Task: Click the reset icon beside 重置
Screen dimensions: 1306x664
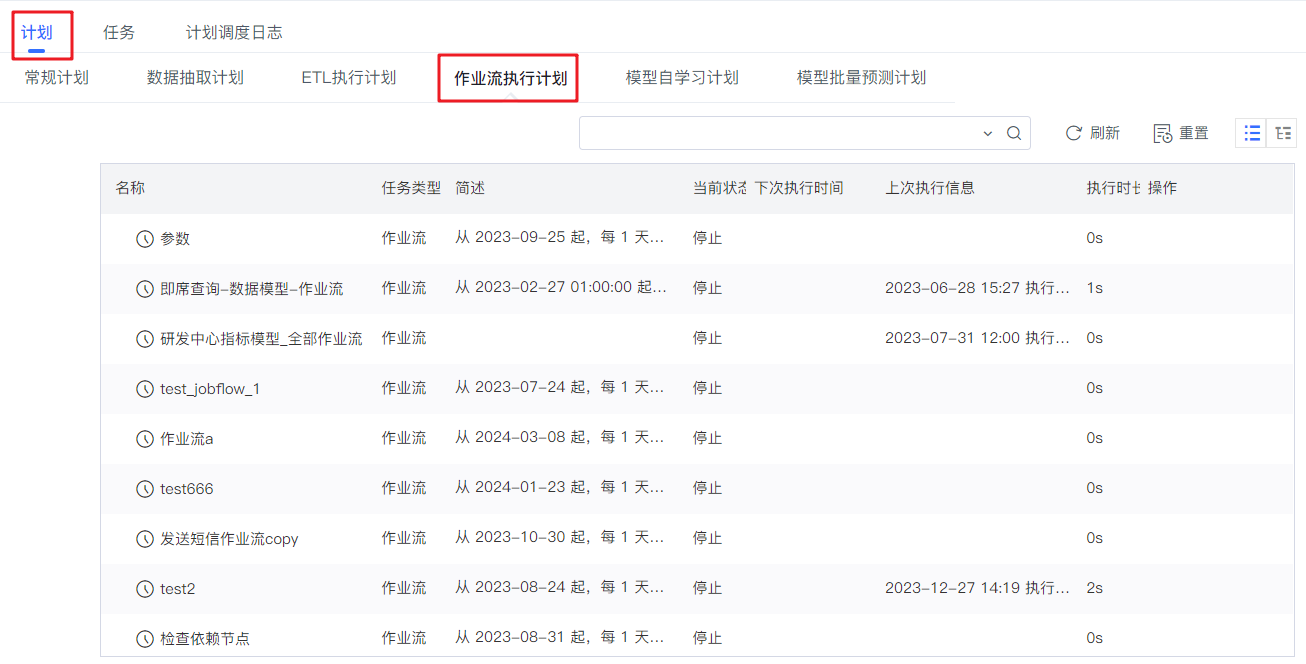Action: [1162, 133]
